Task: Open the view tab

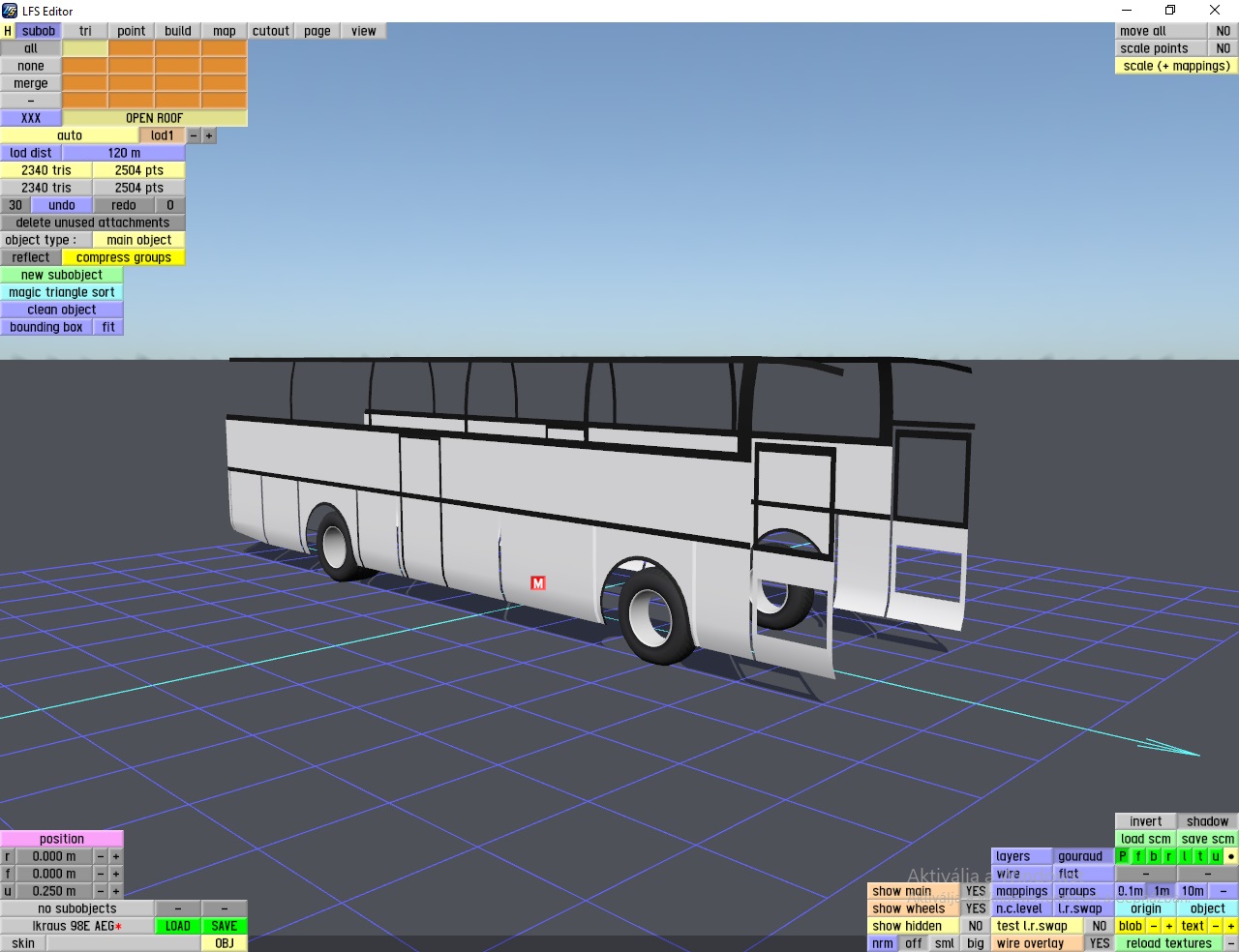Action: coord(364,31)
